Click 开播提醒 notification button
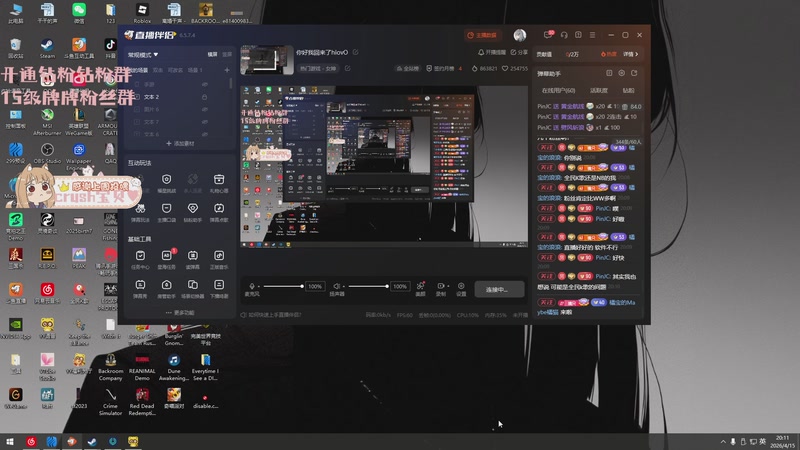The height and width of the screenshot is (450, 800). [x=491, y=52]
